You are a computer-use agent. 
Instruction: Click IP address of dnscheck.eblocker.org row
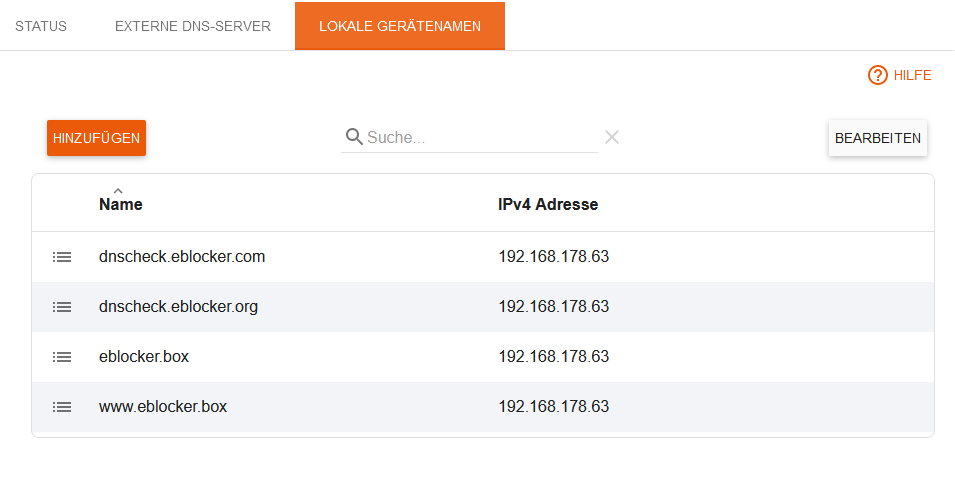click(554, 307)
